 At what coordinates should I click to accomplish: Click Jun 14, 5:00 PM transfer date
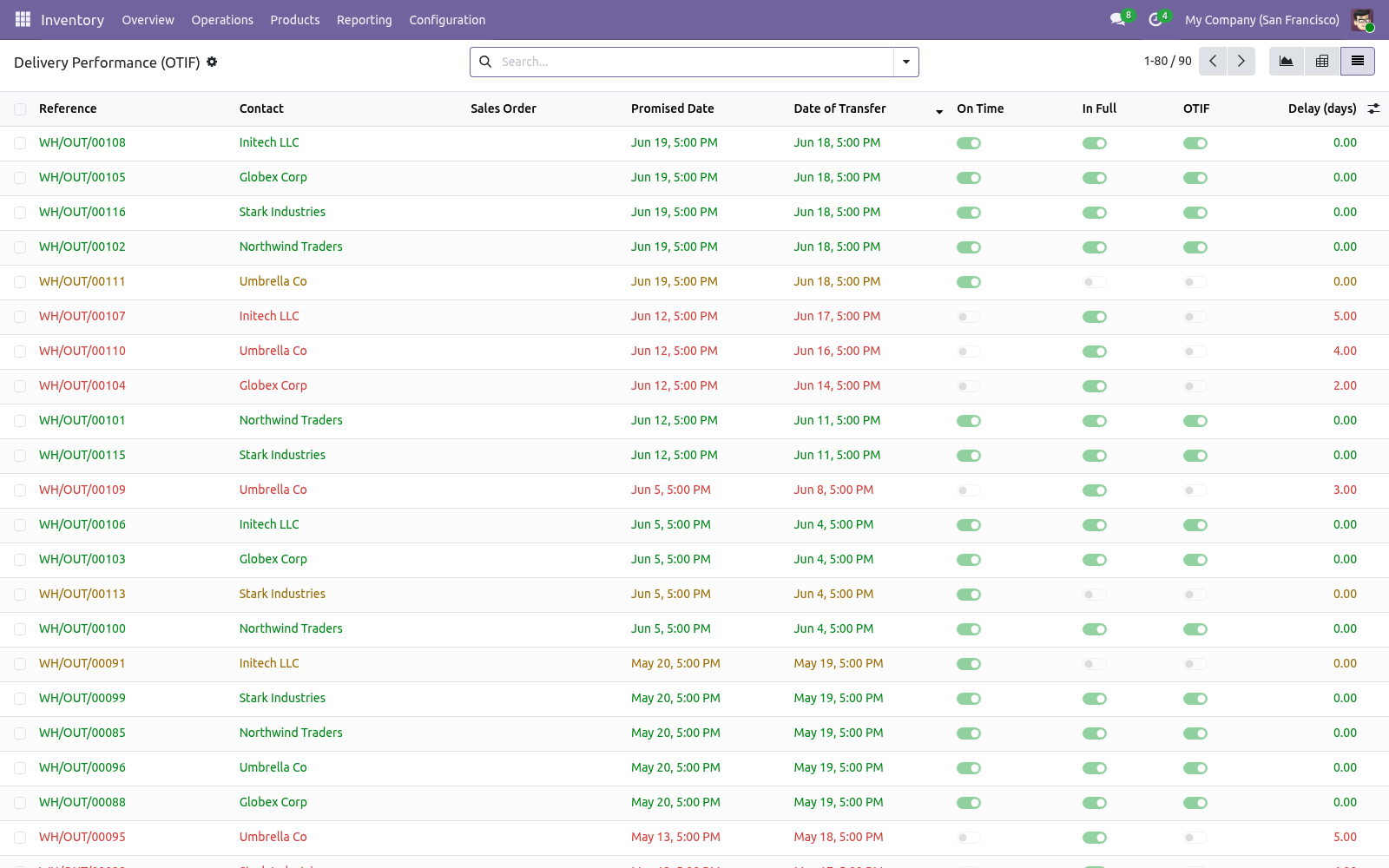[837, 385]
